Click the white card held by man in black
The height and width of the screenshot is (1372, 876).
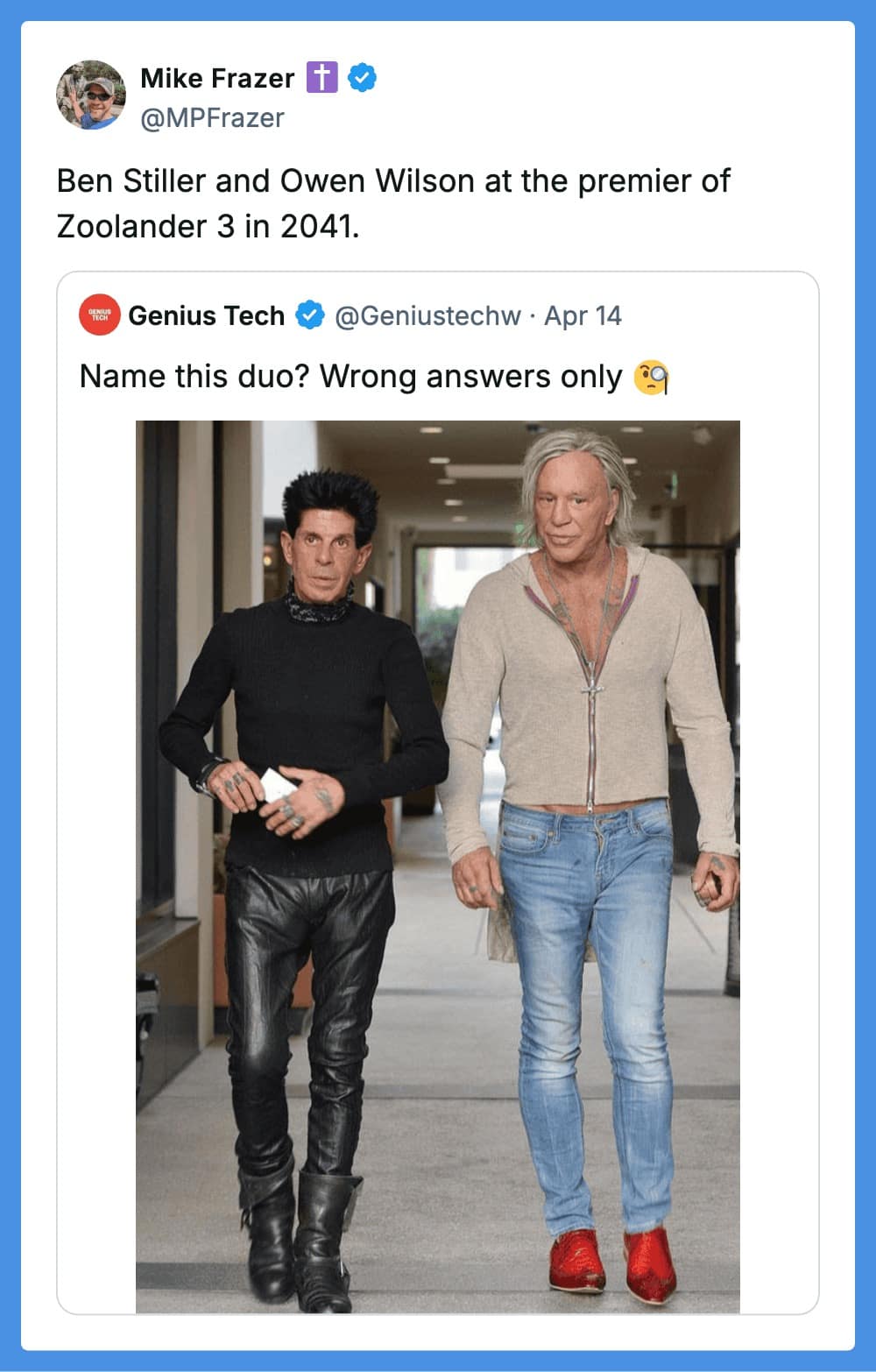coord(279,784)
